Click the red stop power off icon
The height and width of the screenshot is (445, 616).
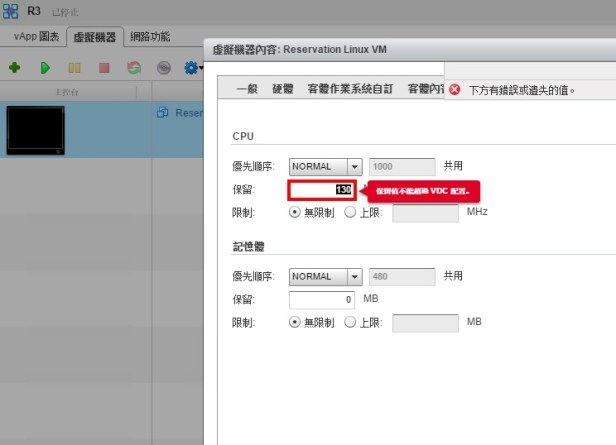[104, 68]
